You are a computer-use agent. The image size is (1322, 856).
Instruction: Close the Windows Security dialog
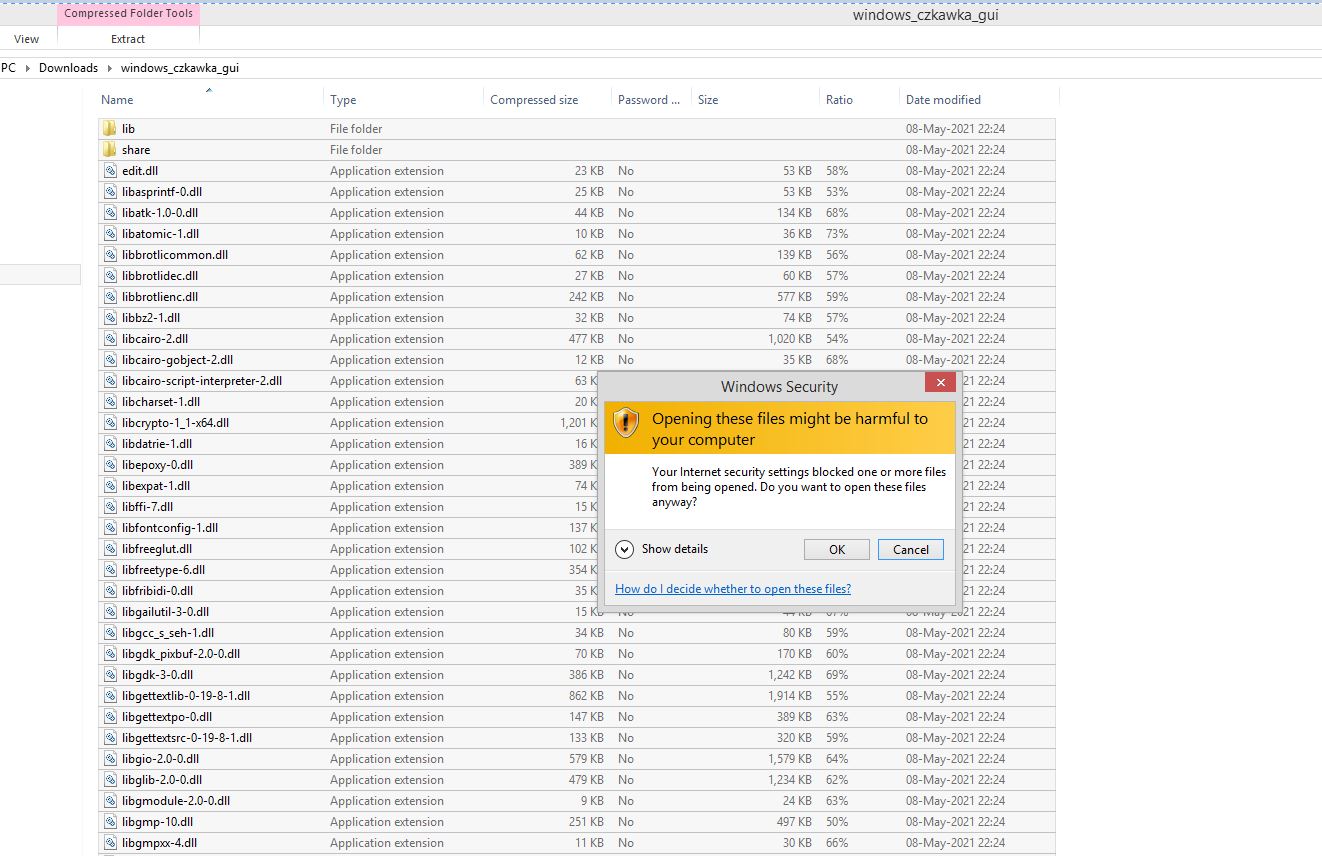(940, 382)
